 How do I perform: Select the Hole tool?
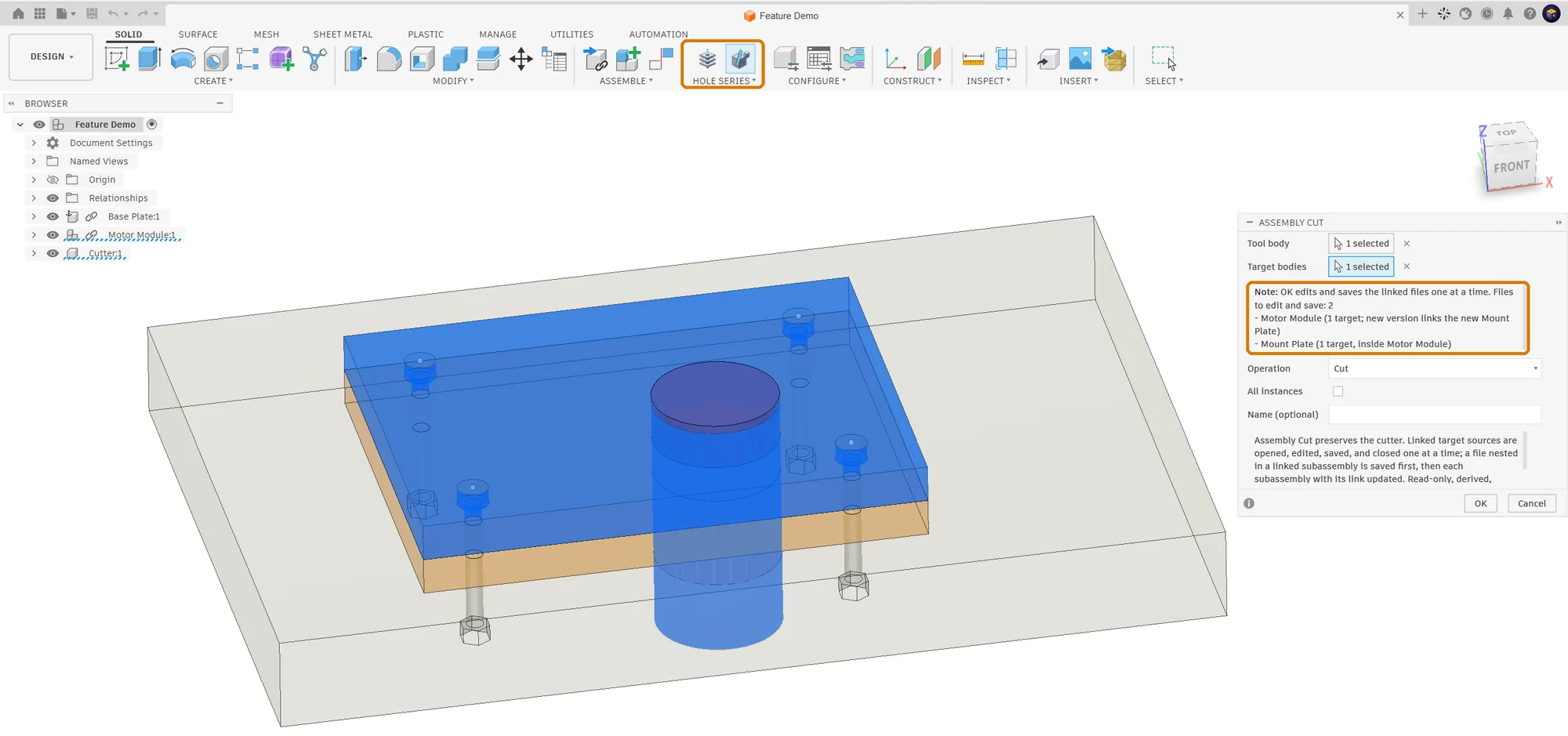click(216, 59)
